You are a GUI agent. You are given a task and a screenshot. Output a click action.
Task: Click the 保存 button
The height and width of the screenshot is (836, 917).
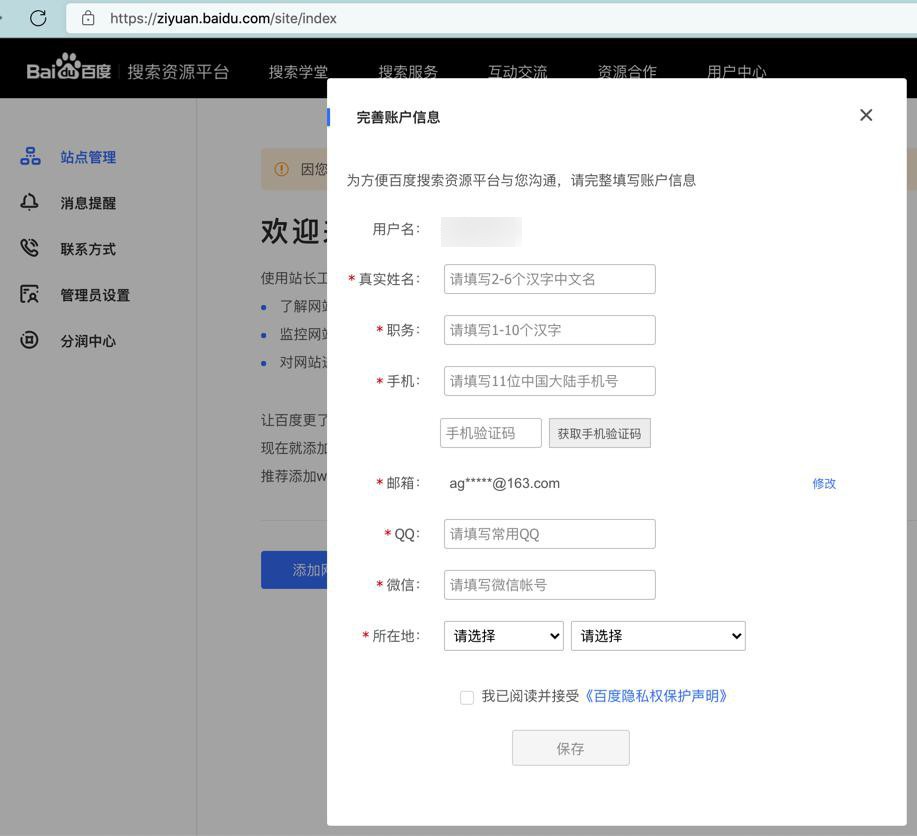click(571, 748)
